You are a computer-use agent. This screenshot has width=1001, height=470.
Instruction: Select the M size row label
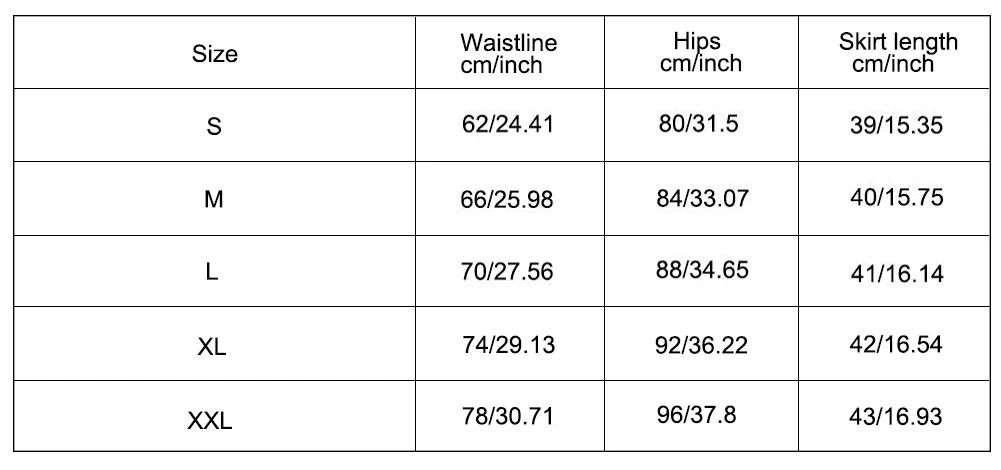click(213, 199)
